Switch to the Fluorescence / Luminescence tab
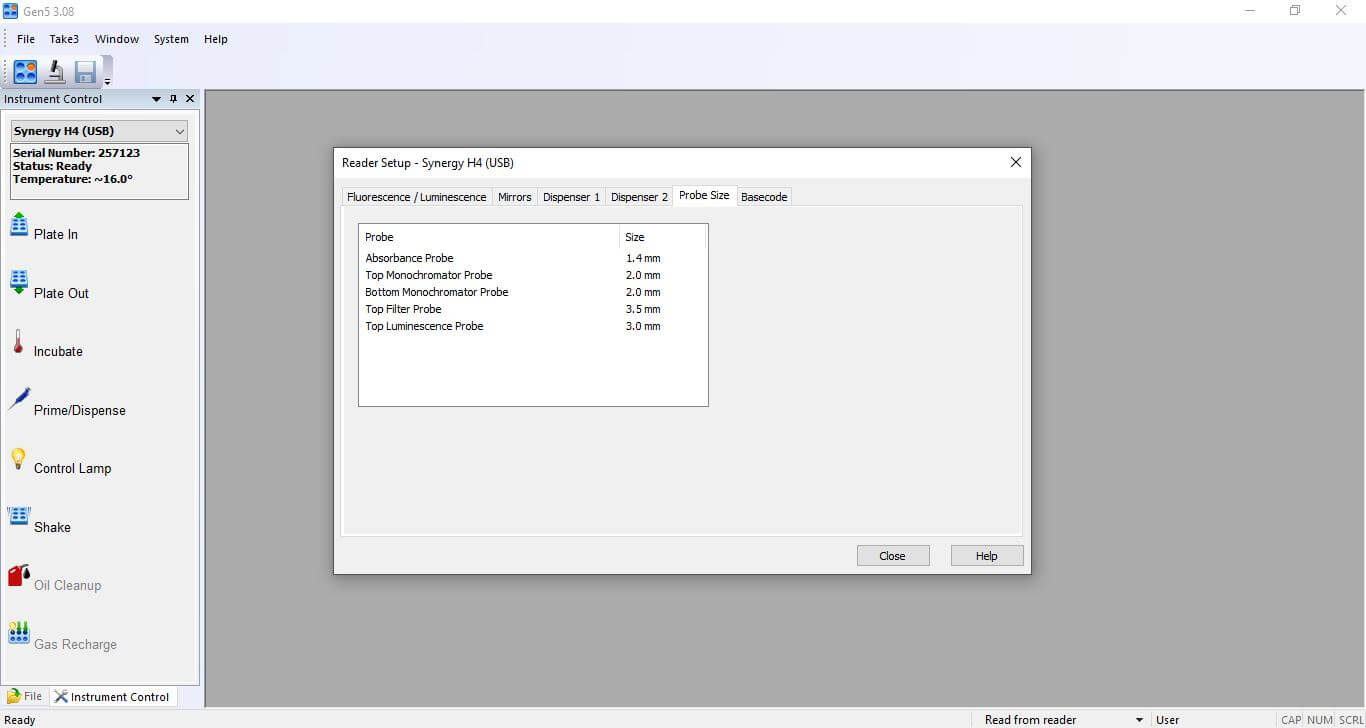This screenshot has width=1366, height=728. point(416,197)
